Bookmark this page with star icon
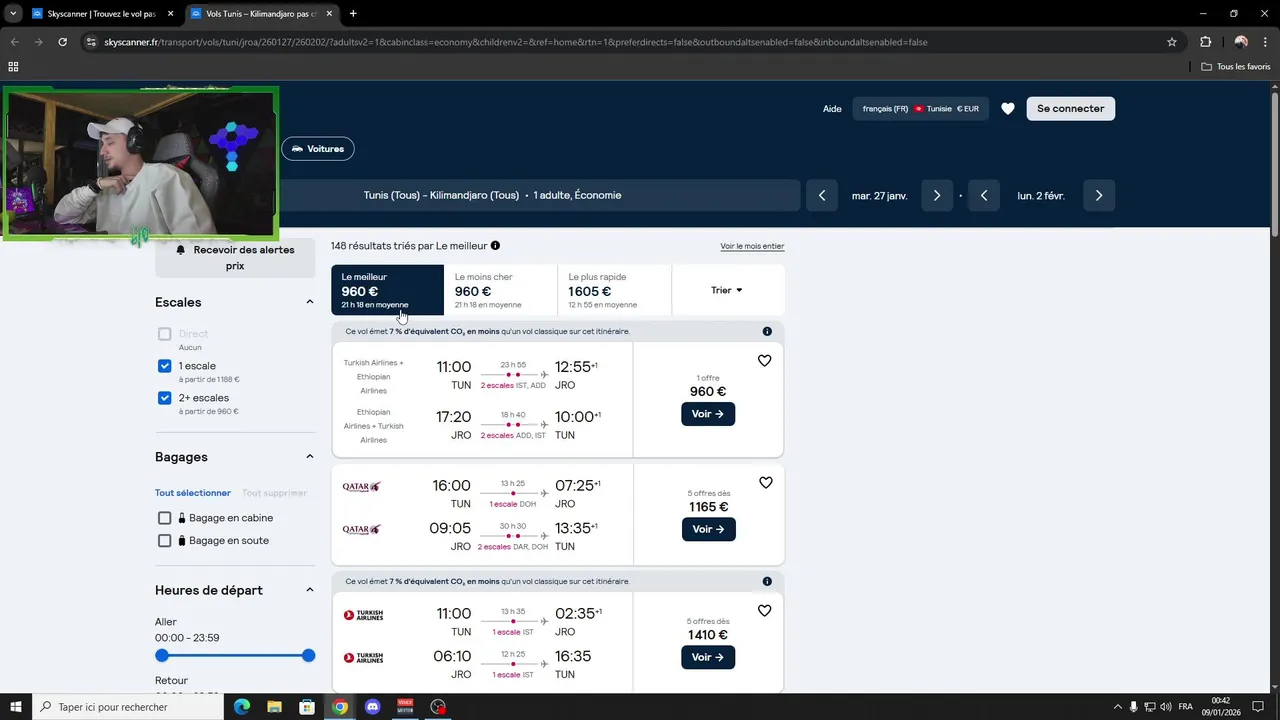1280x720 pixels. click(x=1172, y=42)
